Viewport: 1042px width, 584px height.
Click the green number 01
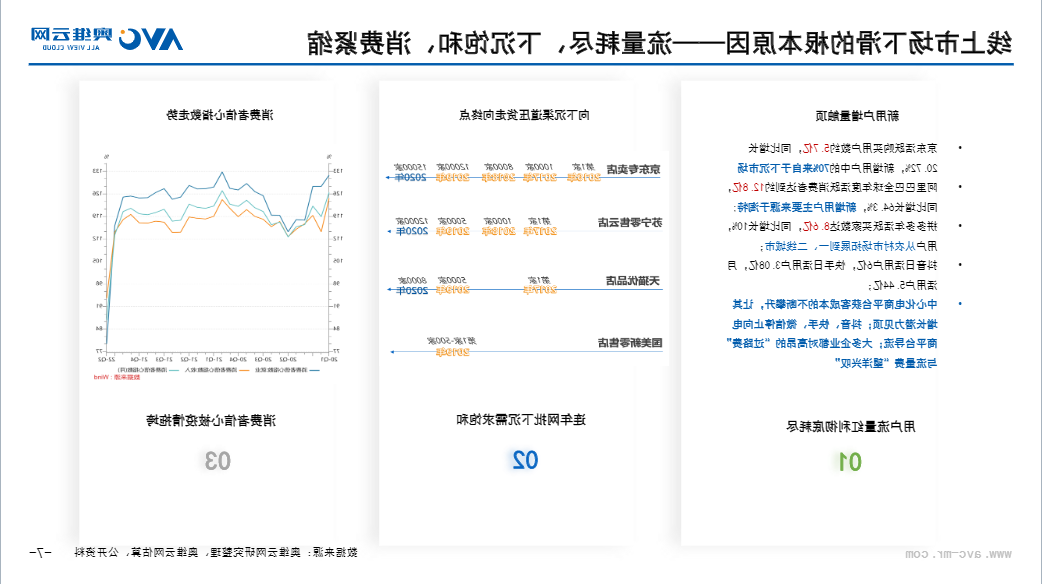click(x=850, y=461)
